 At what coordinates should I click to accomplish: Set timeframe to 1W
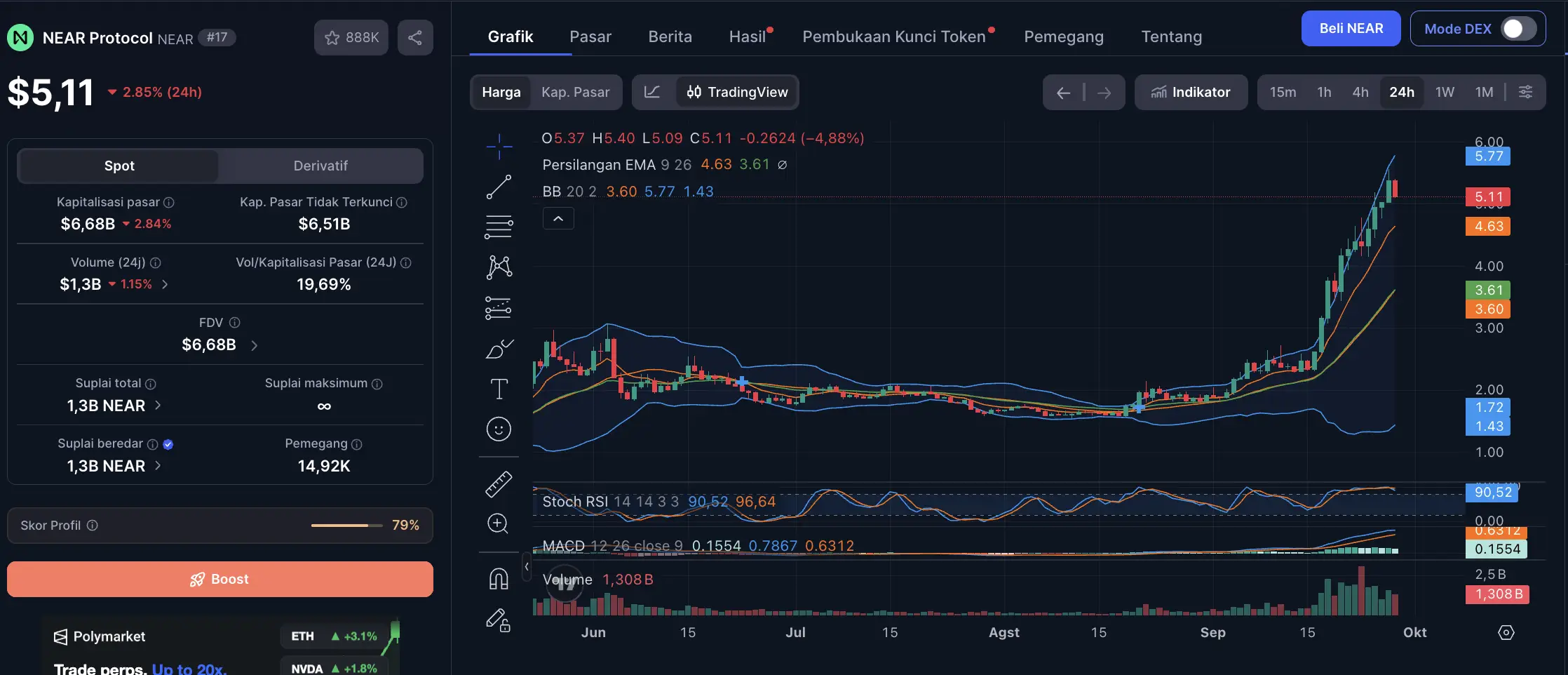(x=1445, y=92)
